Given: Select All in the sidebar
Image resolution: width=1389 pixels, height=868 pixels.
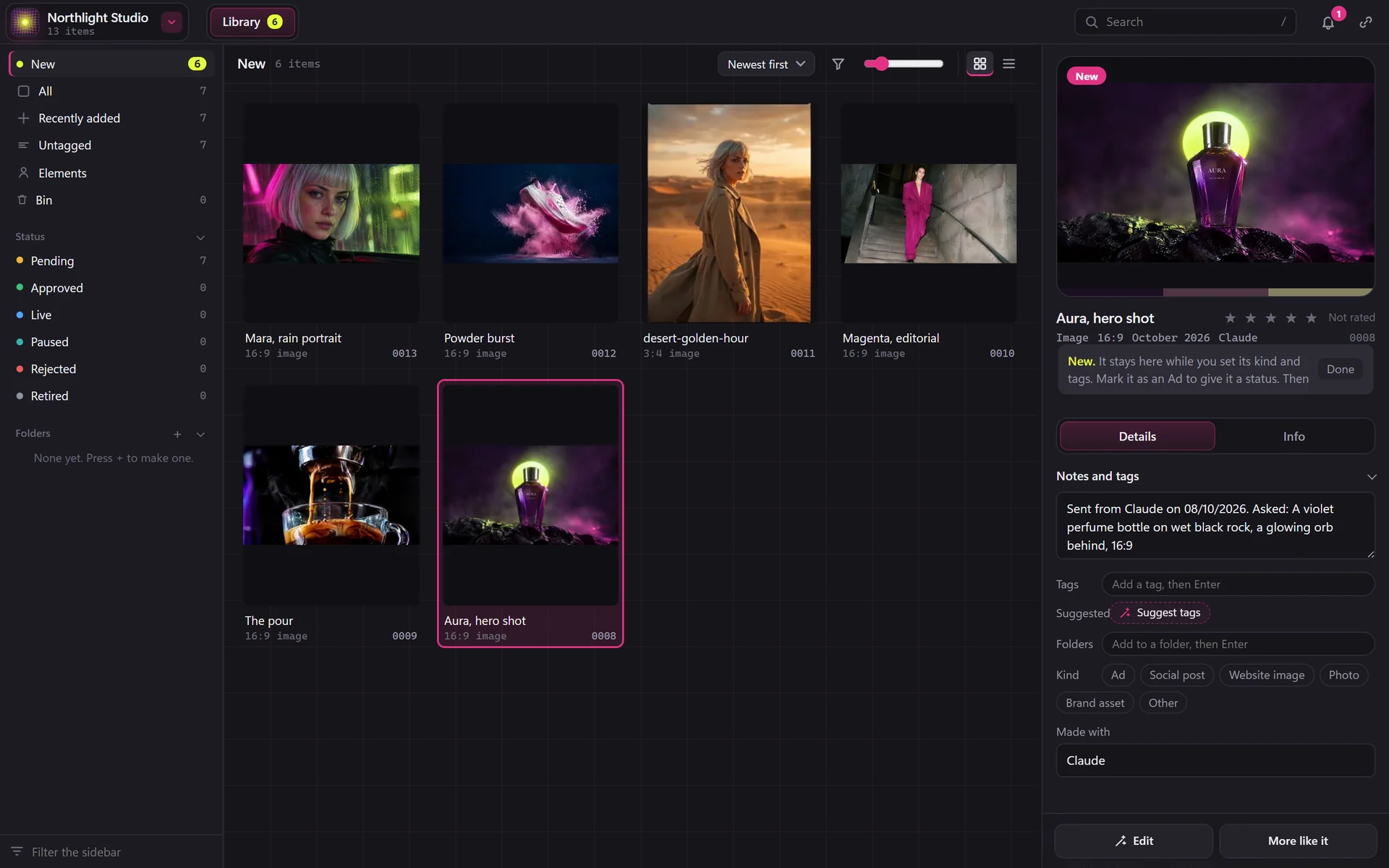Looking at the screenshot, I should (x=111, y=91).
